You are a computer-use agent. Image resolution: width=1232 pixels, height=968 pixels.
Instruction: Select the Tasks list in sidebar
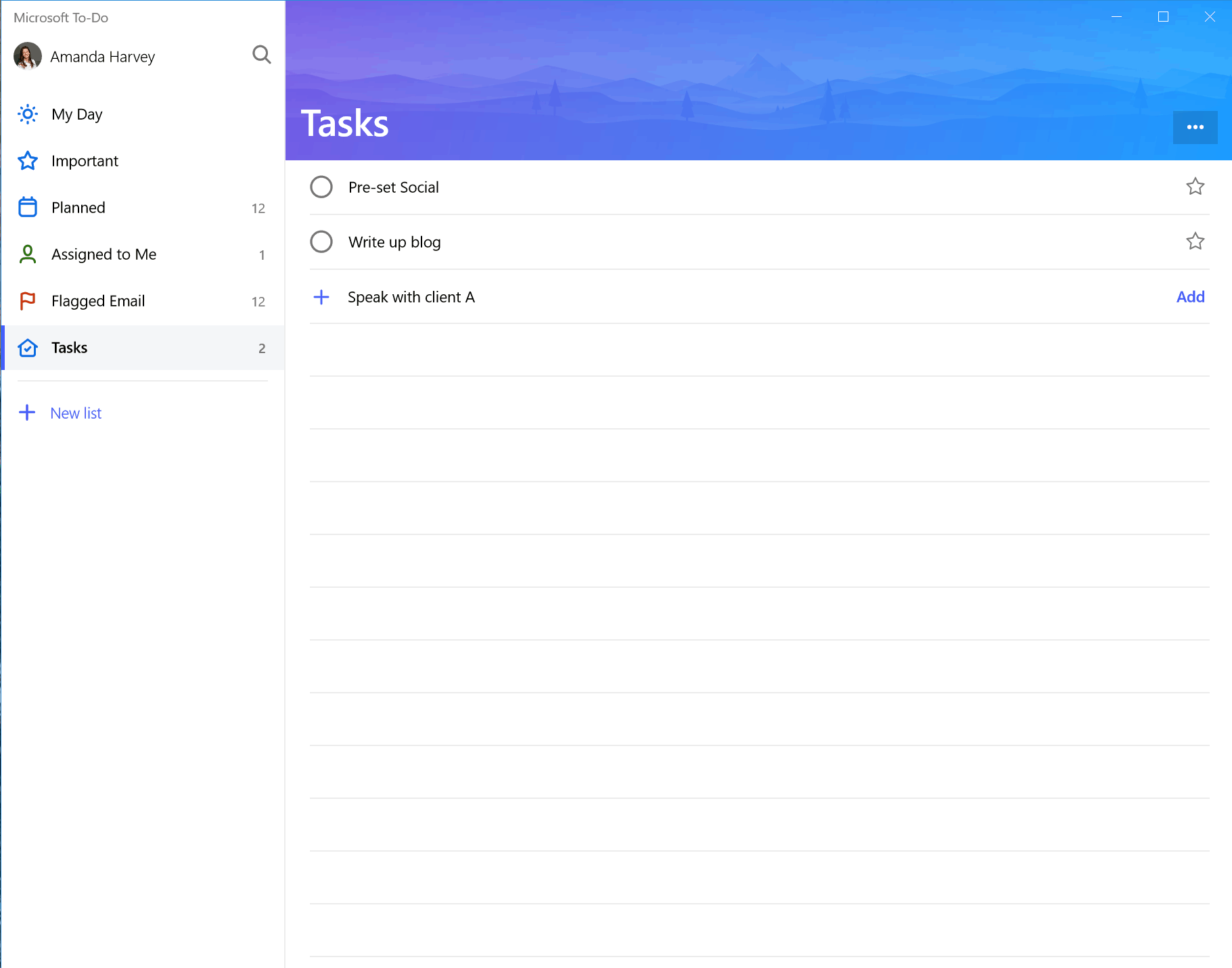pos(143,348)
